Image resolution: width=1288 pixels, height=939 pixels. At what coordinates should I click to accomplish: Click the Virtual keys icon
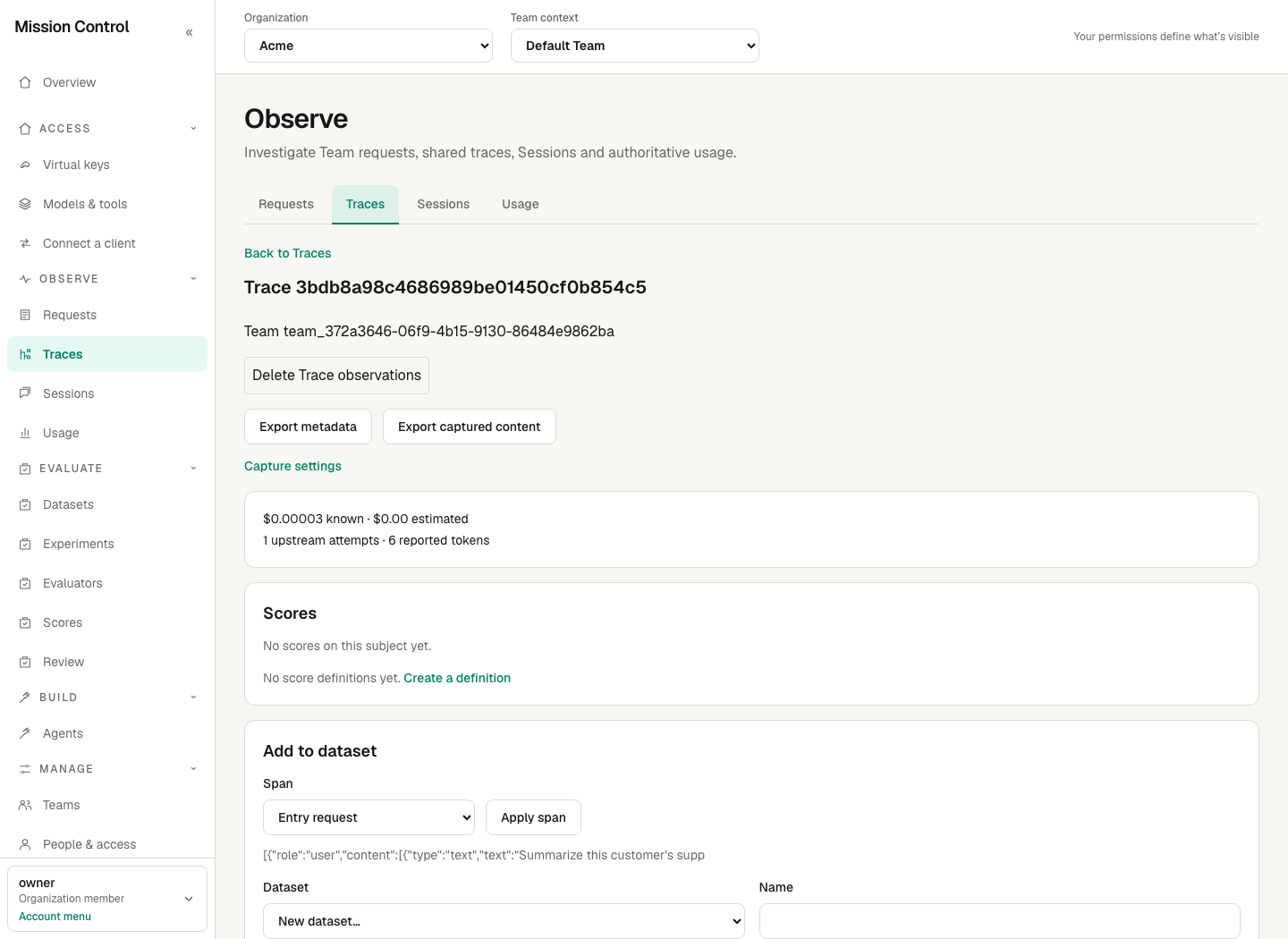pos(25,165)
